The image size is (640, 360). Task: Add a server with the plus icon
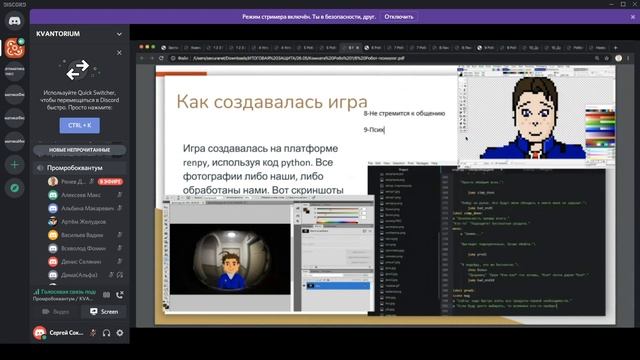pos(15,164)
